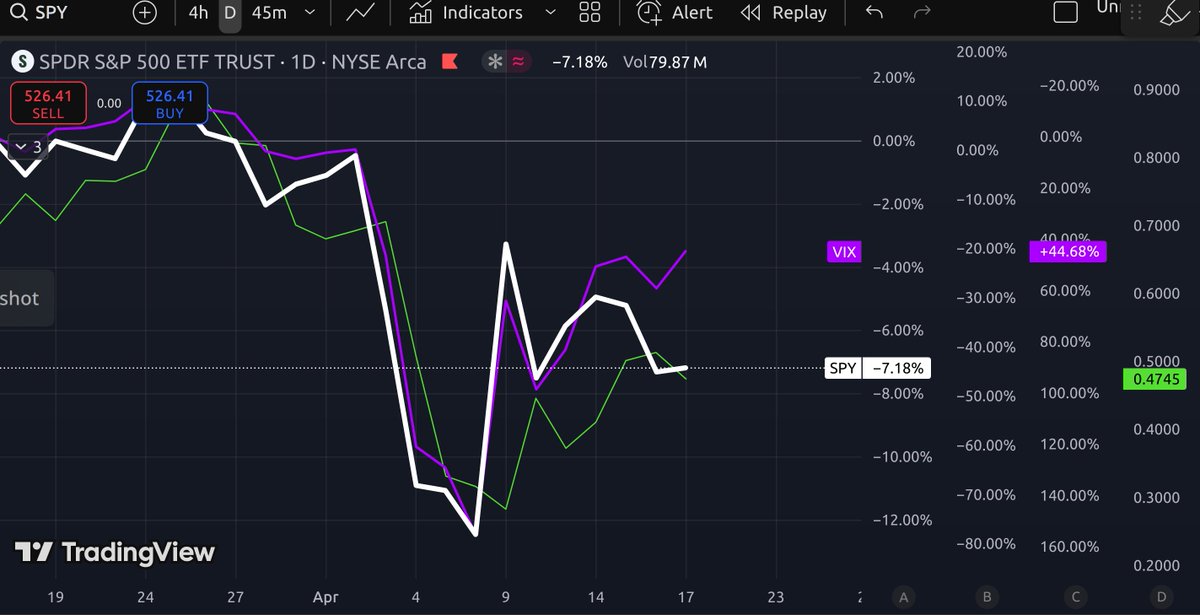The width and height of the screenshot is (1200, 615).
Task: Redo the last chart action
Action: click(x=923, y=13)
